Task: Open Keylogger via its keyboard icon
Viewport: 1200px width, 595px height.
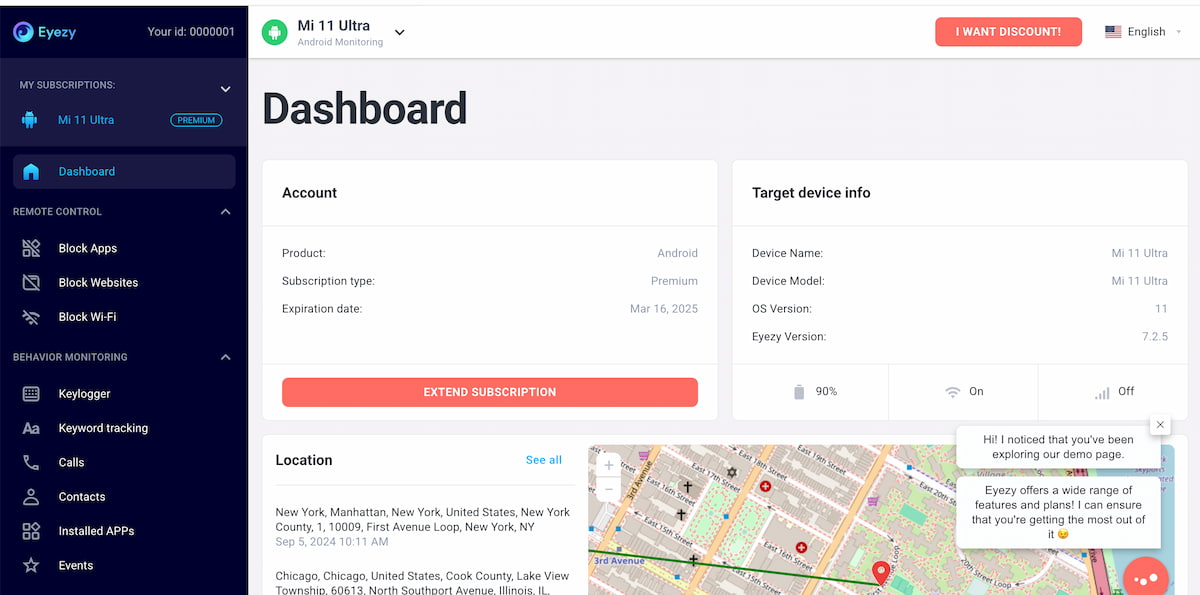Action: click(31, 394)
